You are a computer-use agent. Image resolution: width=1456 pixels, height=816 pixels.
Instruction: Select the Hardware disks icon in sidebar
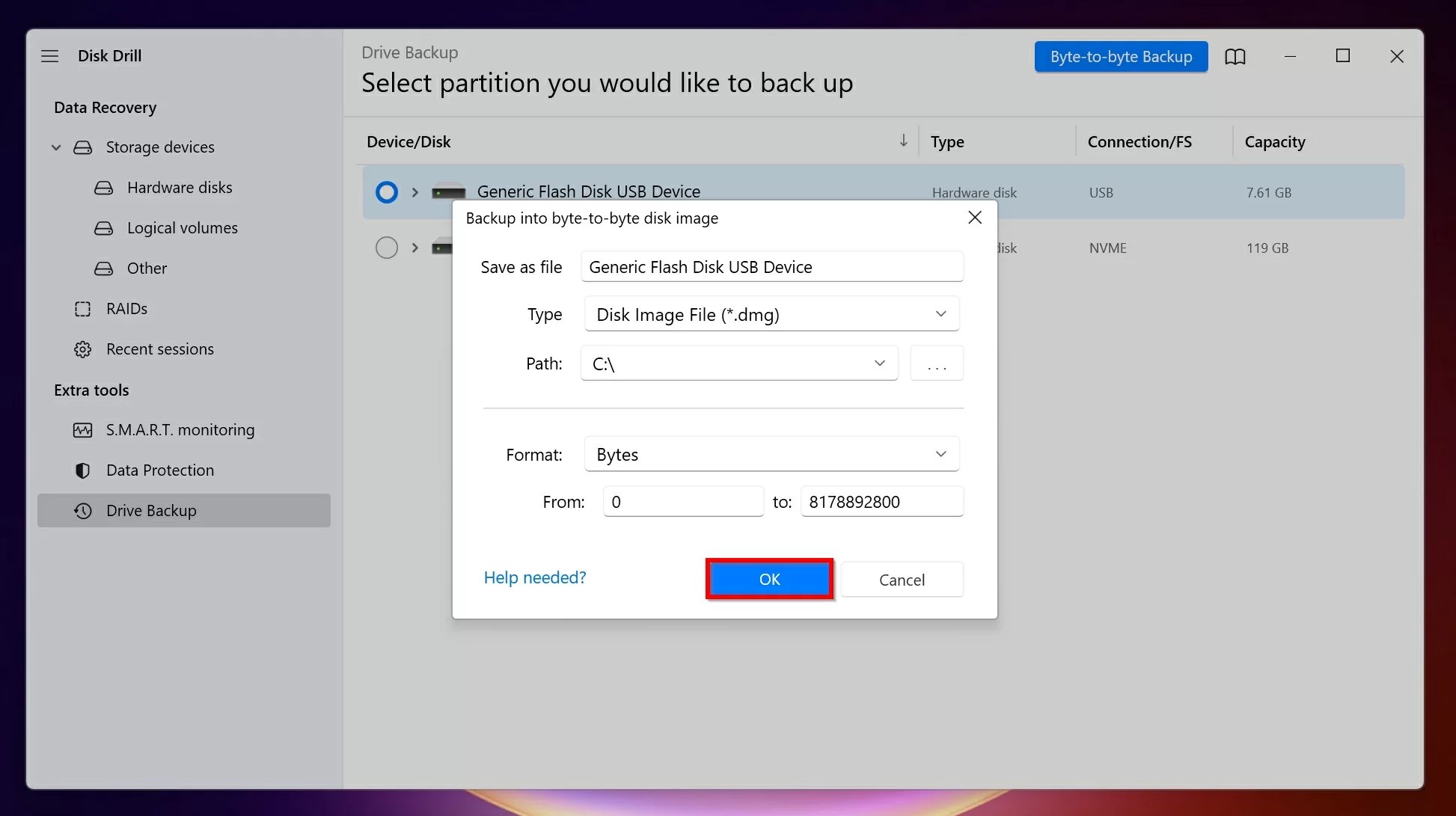coord(104,188)
